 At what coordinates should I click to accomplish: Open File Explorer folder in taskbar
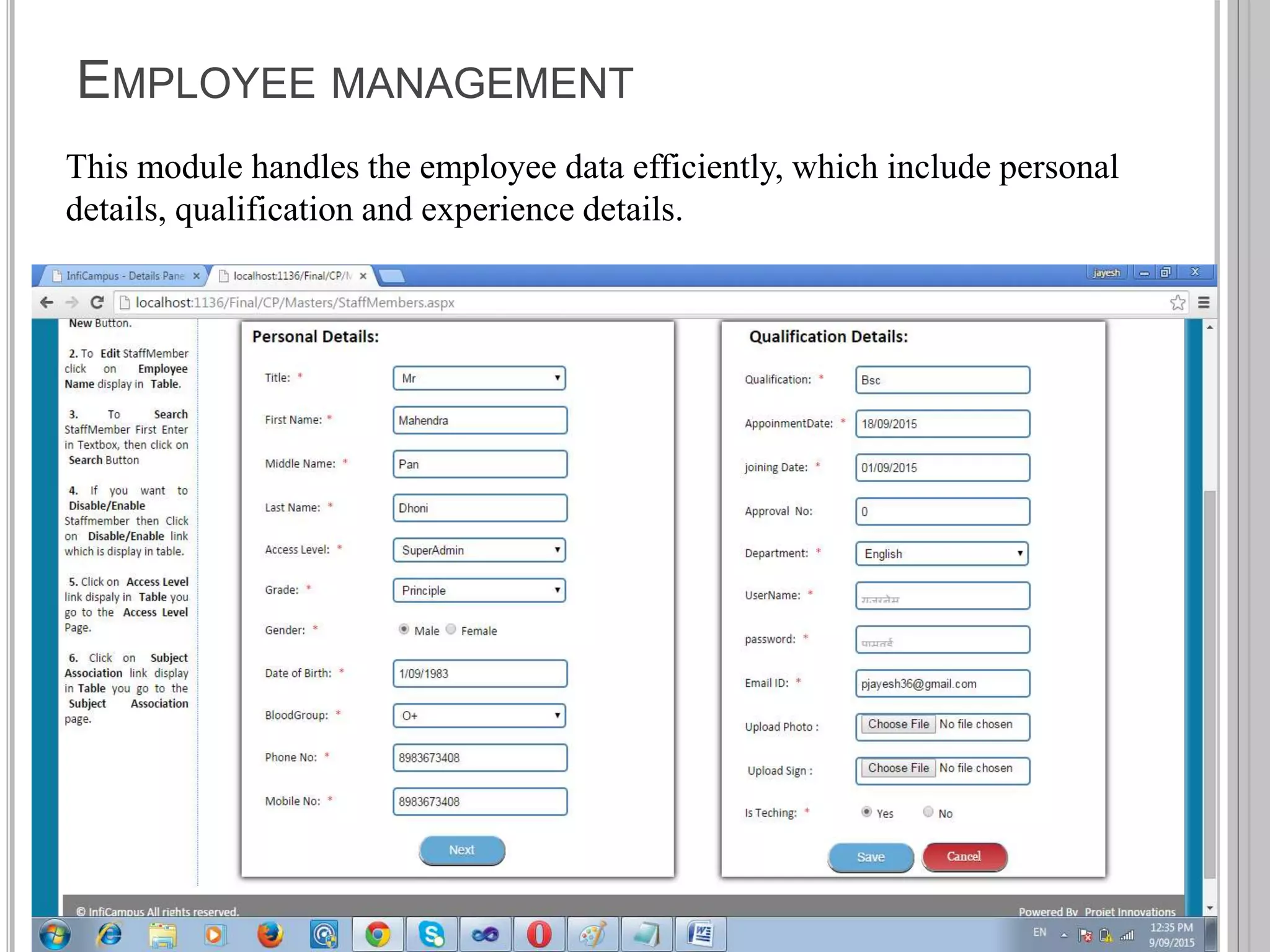pos(162,935)
